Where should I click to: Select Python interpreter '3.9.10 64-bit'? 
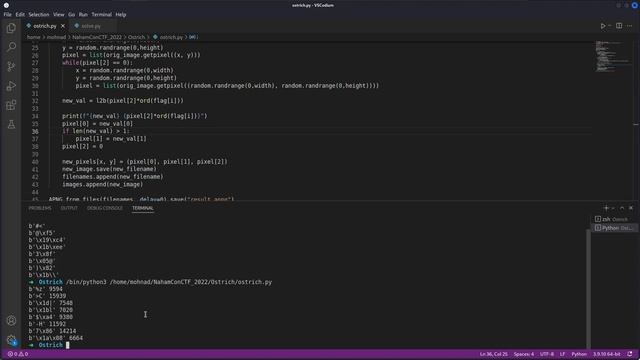(x=607, y=354)
